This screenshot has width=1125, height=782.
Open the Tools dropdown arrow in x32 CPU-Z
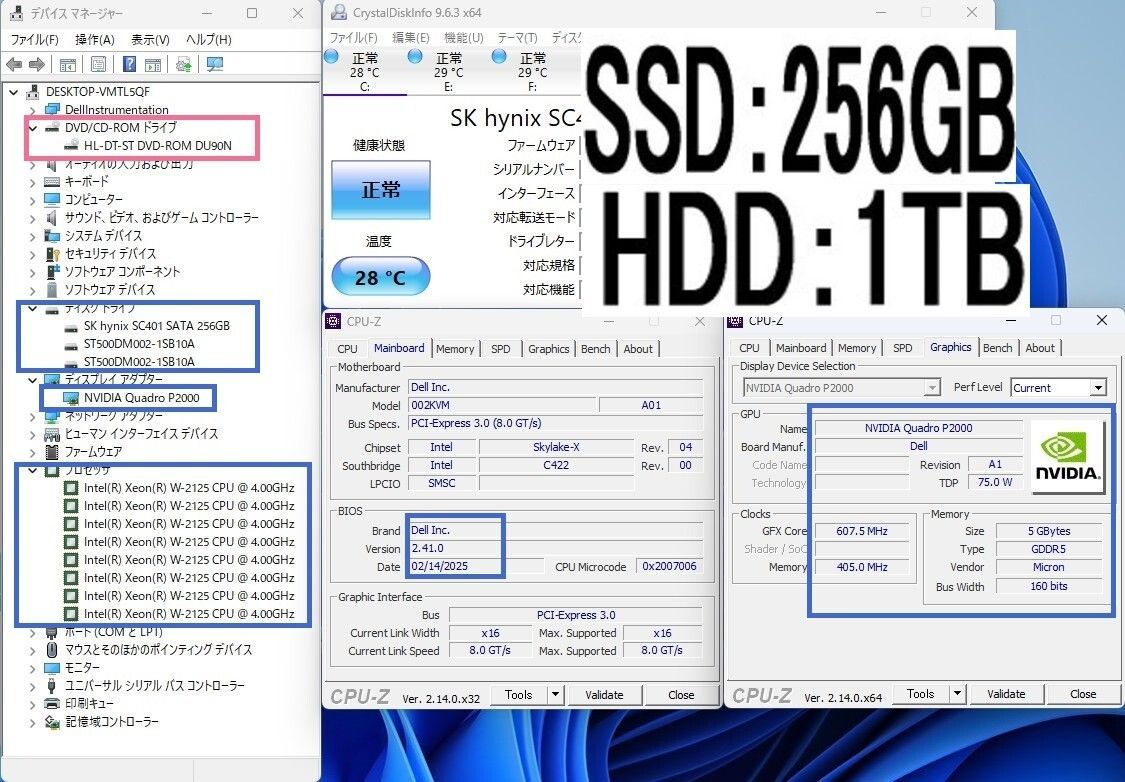point(555,694)
